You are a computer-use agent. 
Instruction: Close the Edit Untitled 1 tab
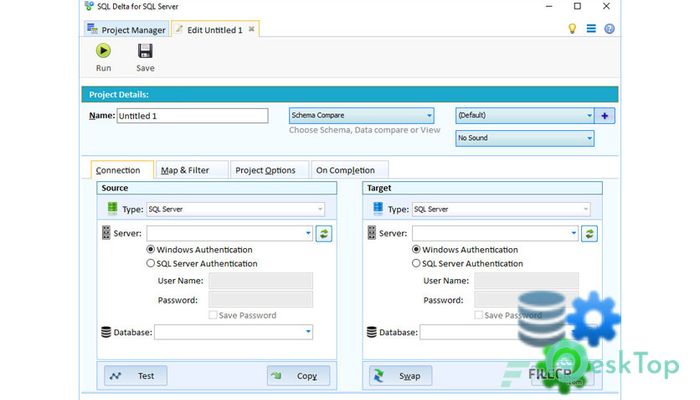(251, 29)
